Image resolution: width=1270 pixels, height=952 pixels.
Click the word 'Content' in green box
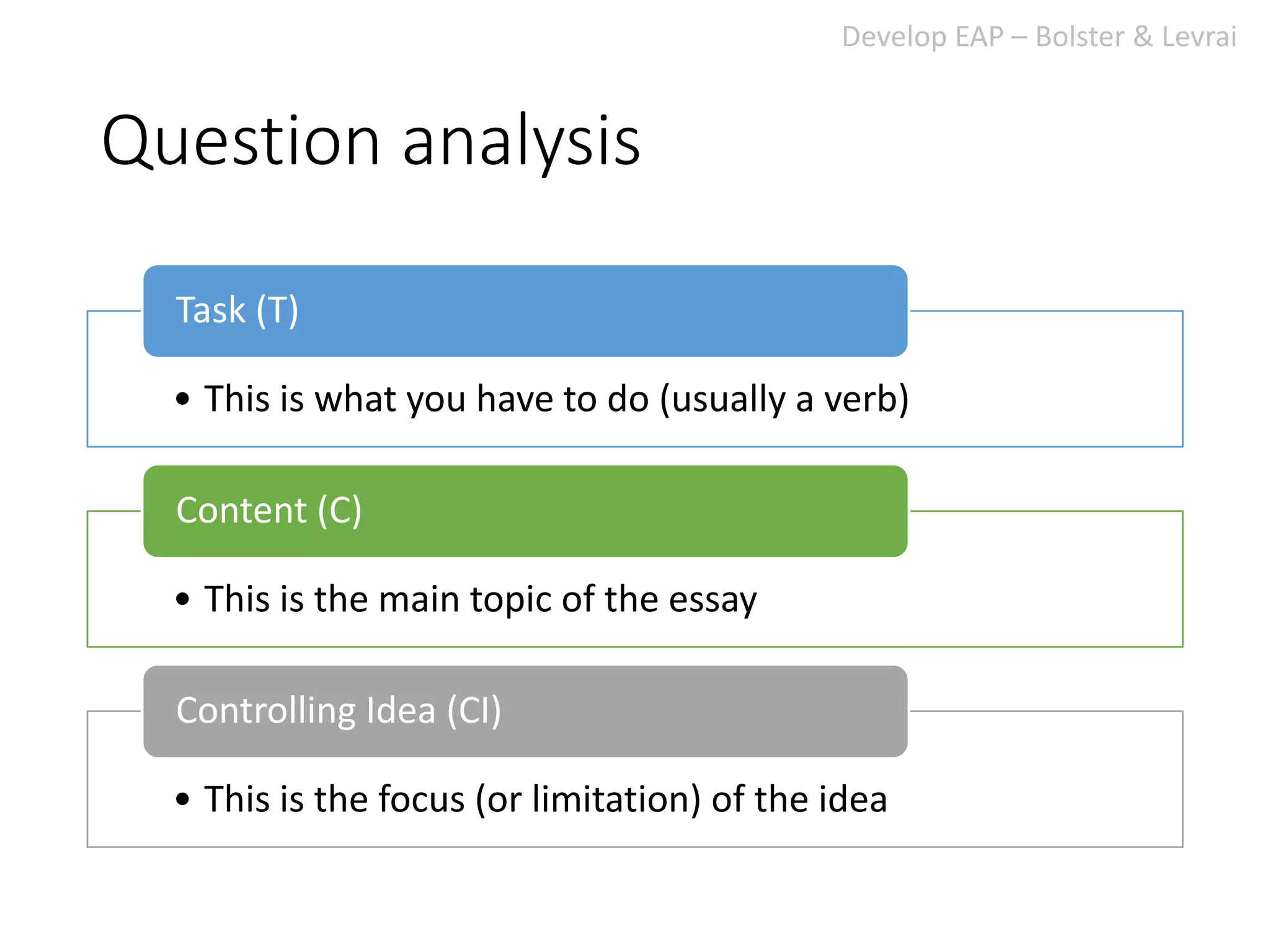tap(241, 510)
